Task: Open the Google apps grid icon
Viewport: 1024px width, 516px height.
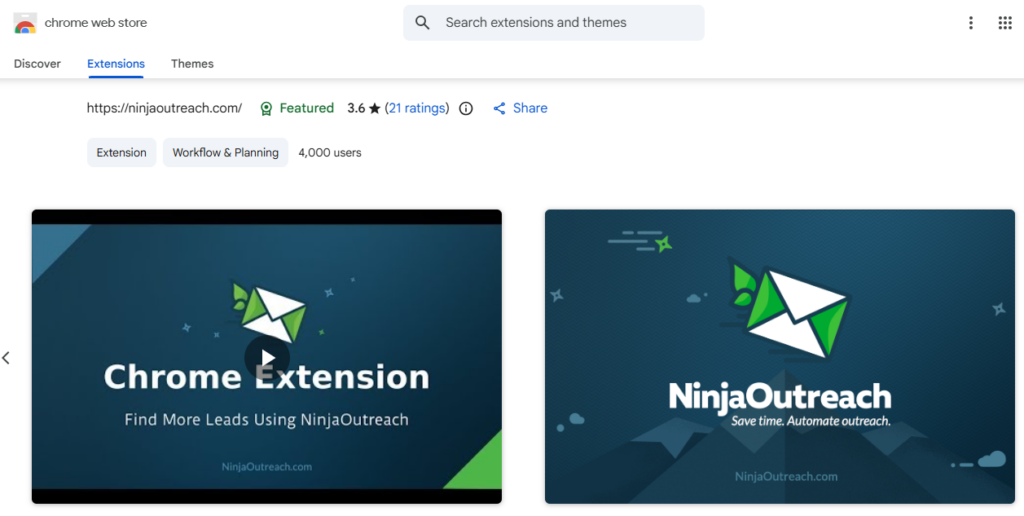Action: click(x=1005, y=23)
